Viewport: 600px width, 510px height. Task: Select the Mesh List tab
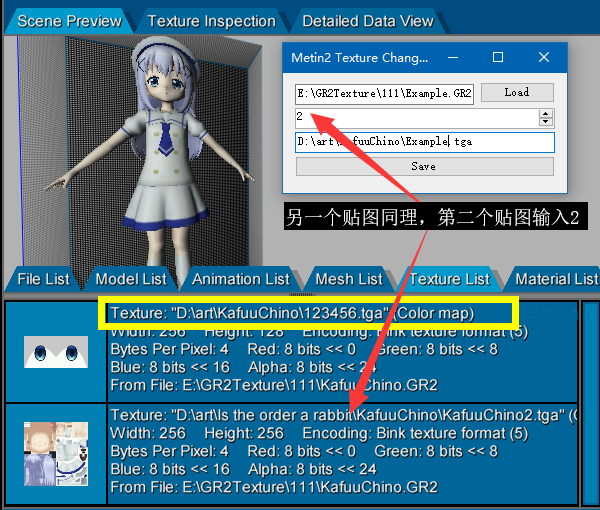[349, 279]
